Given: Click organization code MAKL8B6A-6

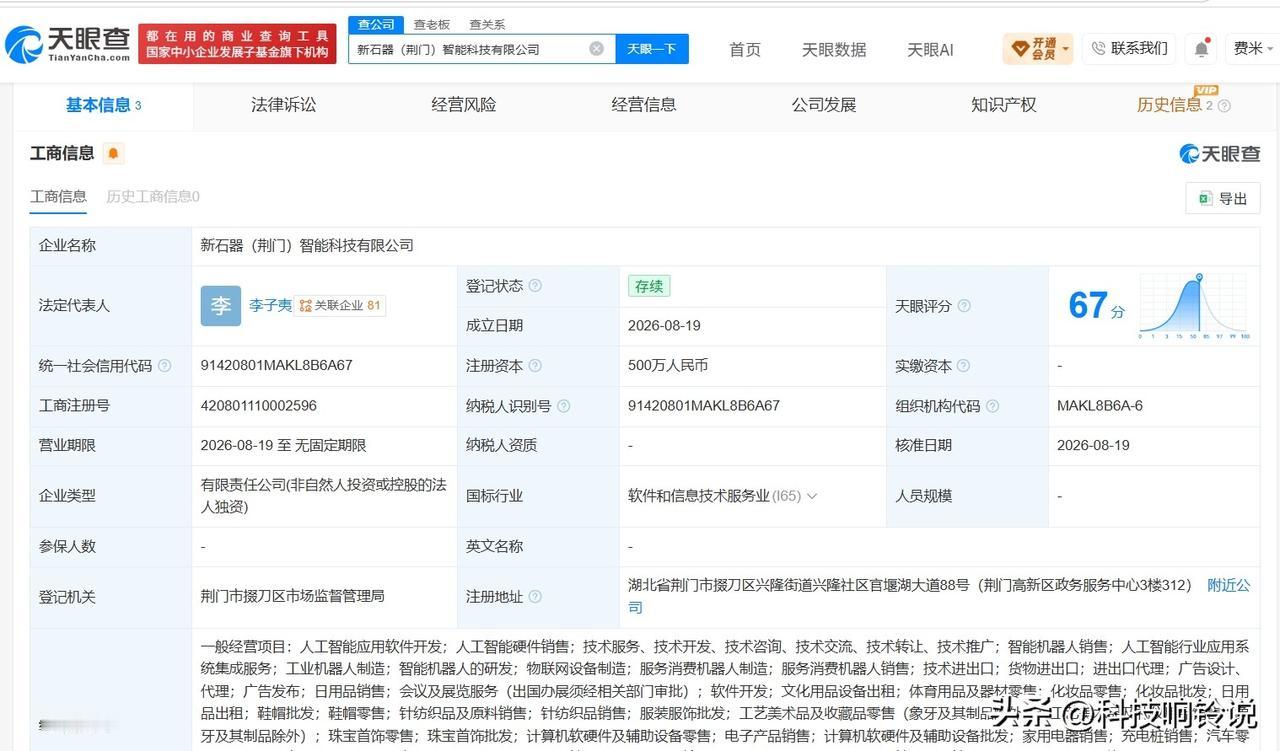Looking at the screenshot, I should pos(1100,406).
